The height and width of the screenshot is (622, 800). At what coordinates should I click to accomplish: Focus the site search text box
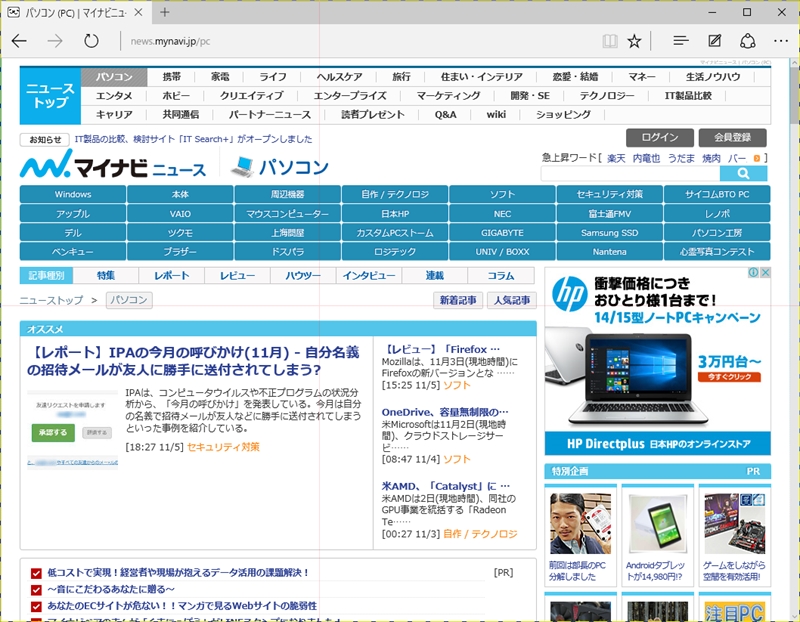click(x=631, y=173)
